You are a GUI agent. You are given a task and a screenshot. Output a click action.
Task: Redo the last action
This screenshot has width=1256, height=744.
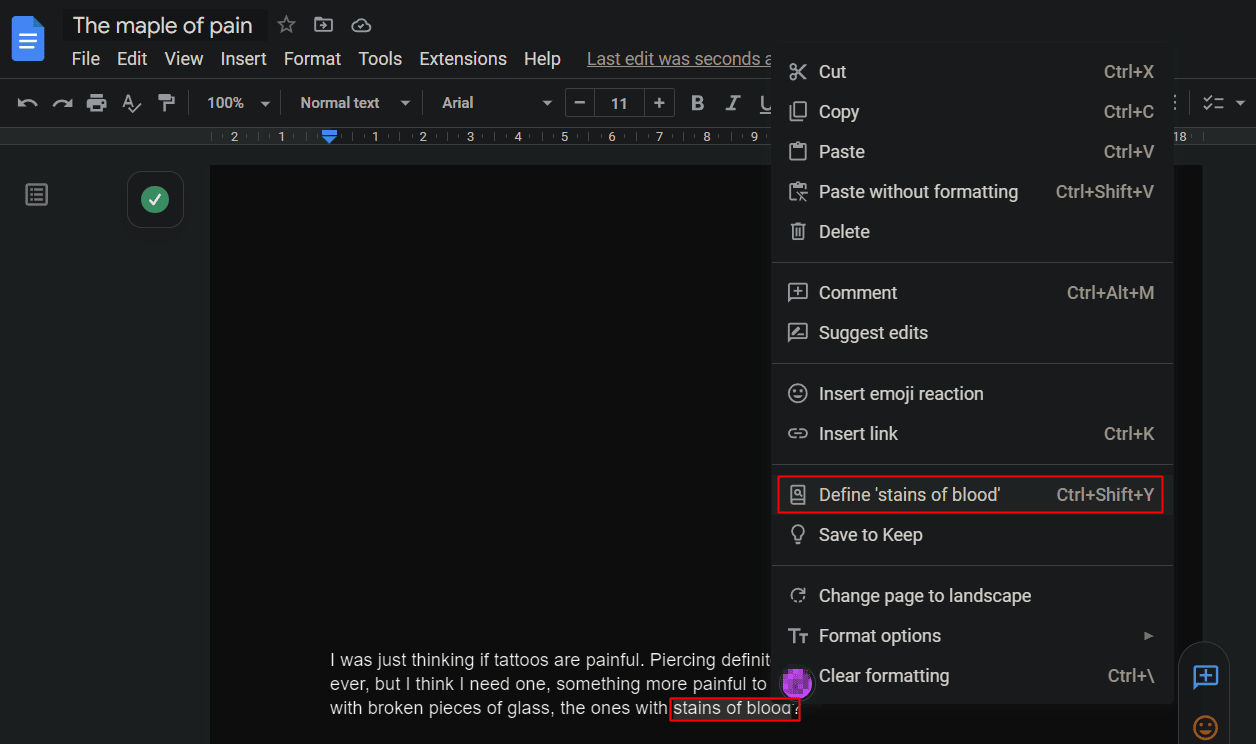[62, 103]
